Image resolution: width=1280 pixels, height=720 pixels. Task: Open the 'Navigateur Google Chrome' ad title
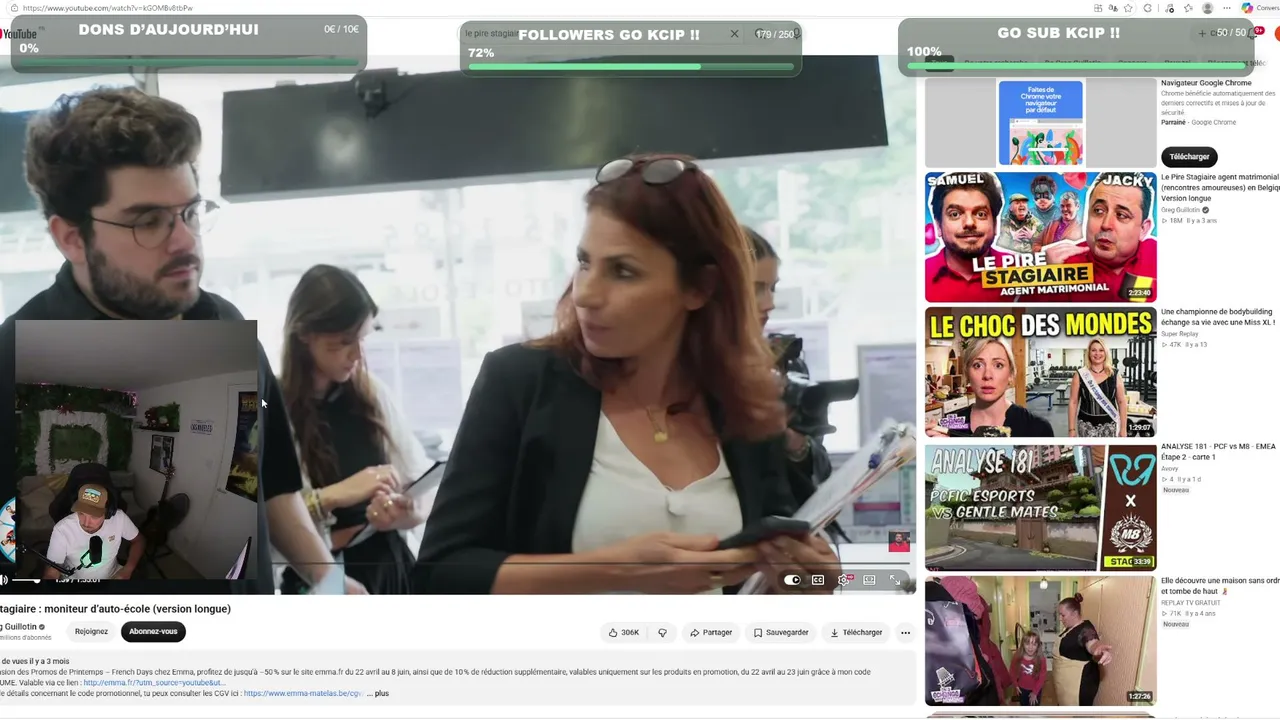pos(1206,83)
